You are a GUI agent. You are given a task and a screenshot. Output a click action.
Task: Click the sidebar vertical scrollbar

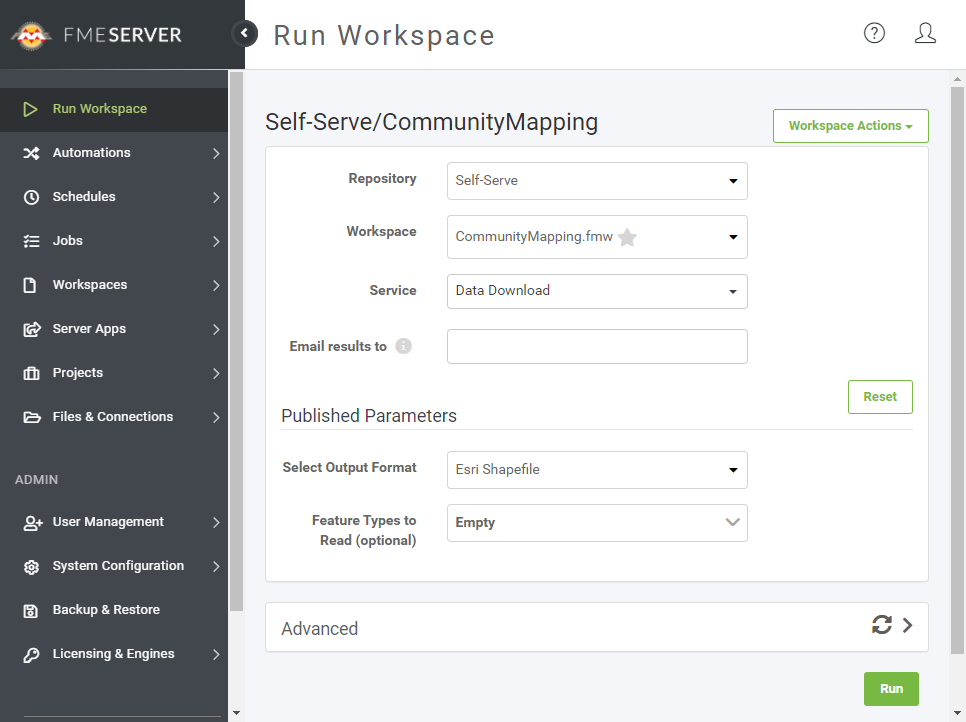(236, 340)
